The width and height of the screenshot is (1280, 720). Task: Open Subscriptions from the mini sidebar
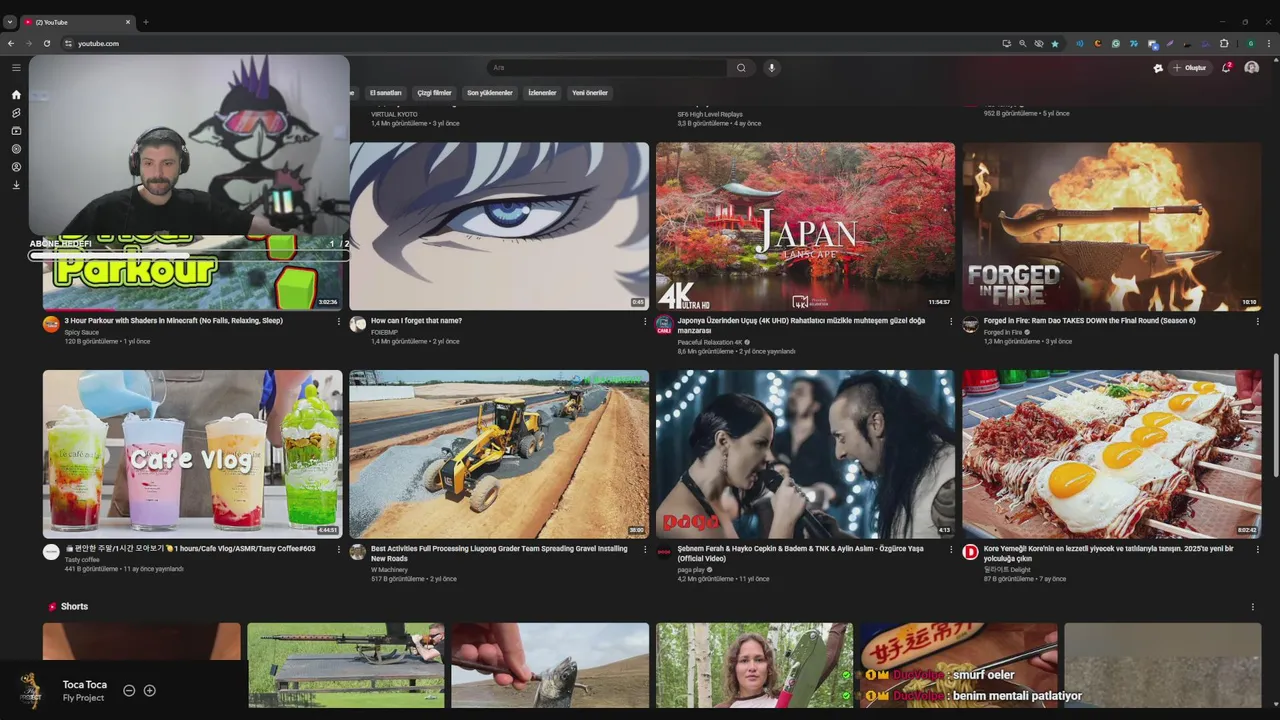tap(16, 131)
